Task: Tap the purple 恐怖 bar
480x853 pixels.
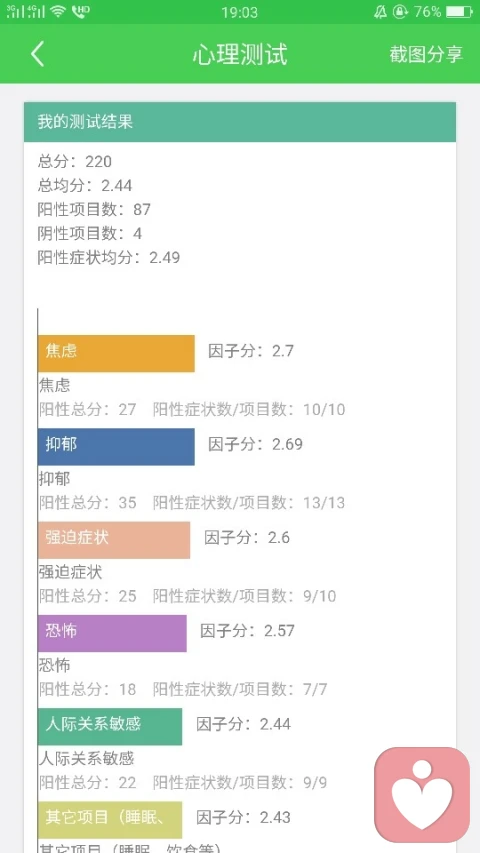Action: pos(112,633)
